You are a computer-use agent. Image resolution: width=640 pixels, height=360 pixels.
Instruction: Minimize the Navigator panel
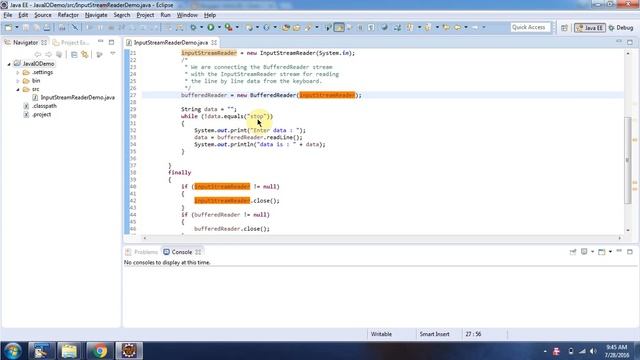[x=100, y=42]
